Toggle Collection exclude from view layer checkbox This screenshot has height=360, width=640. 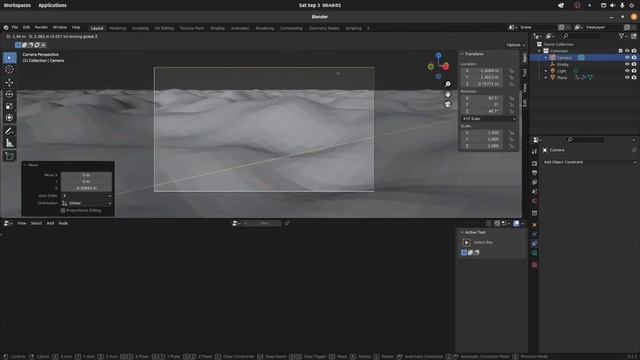620,51
